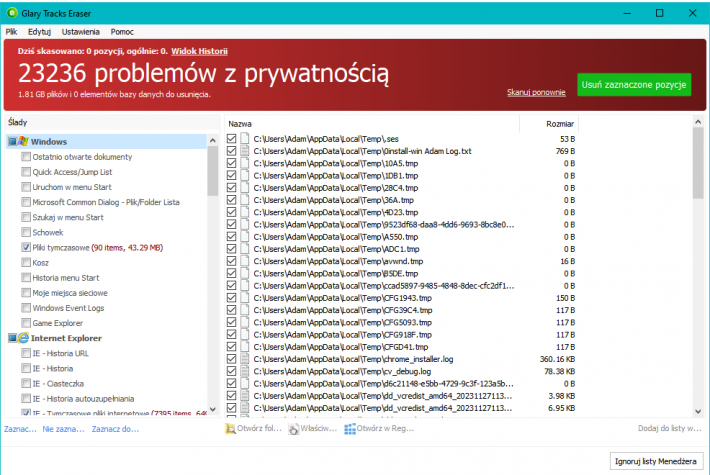This screenshot has height=475, width=710.
Task: Select the CFG5093.tmp file path row
Action: [342, 322]
